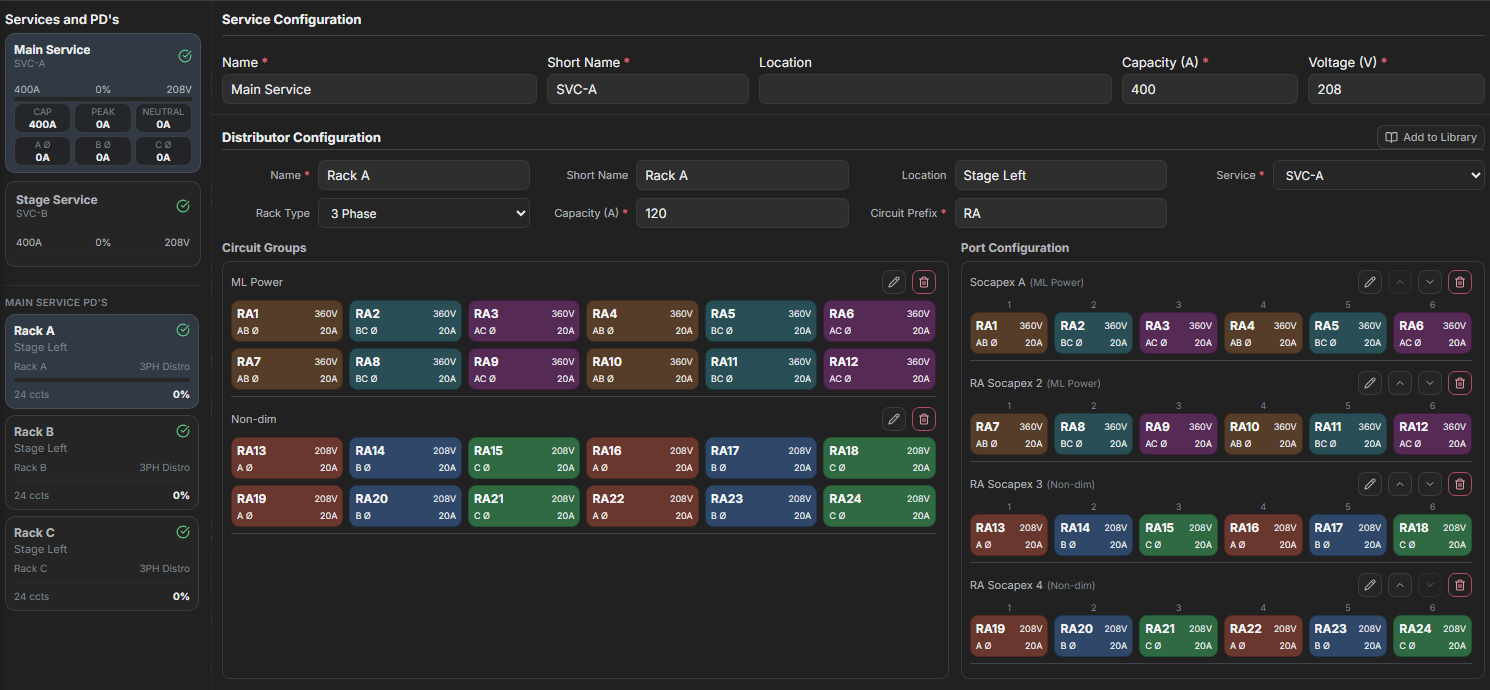Open the Rack B distro card

[x=103, y=463]
